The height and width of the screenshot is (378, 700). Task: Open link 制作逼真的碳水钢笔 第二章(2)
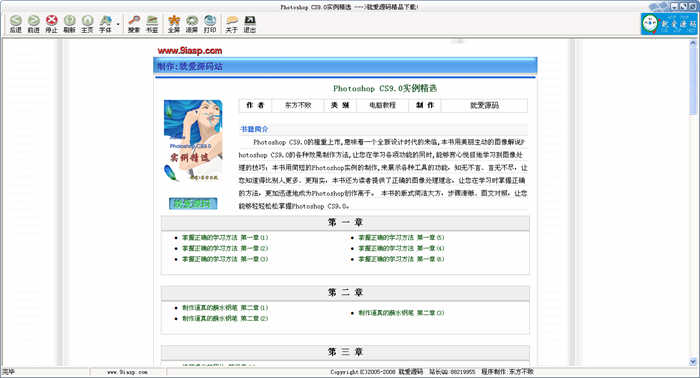point(225,318)
